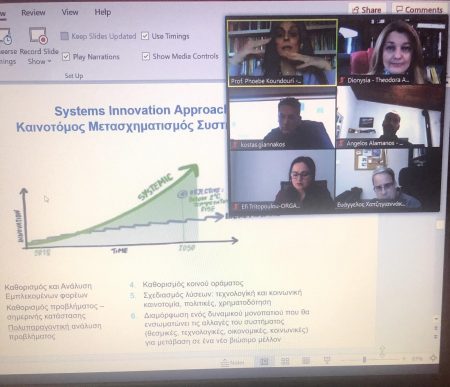Switch to Normal view icon
Viewport: 450px width, 387px height.
point(264,362)
